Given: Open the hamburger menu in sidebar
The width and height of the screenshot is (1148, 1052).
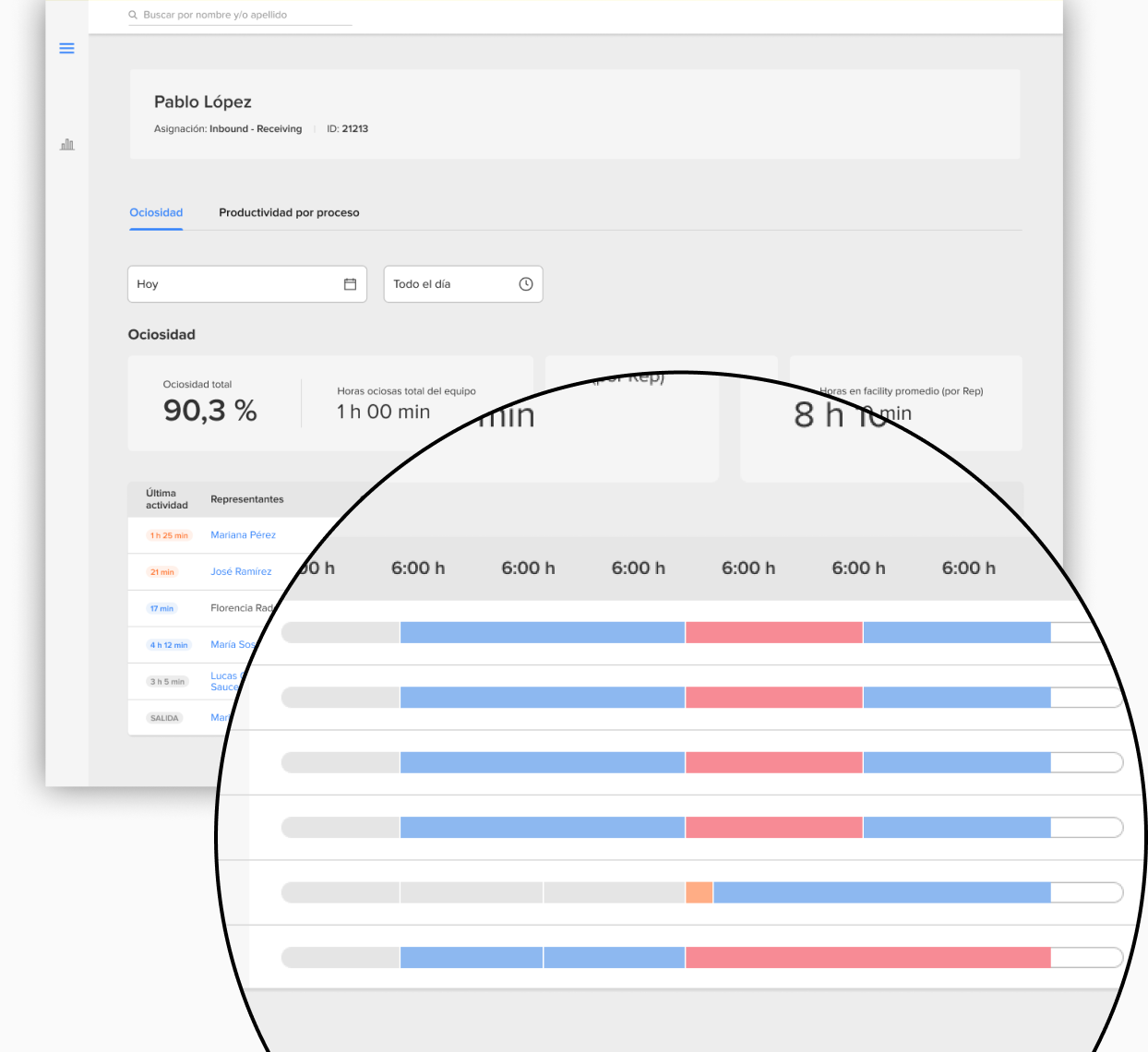Looking at the screenshot, I should point(66,48).
